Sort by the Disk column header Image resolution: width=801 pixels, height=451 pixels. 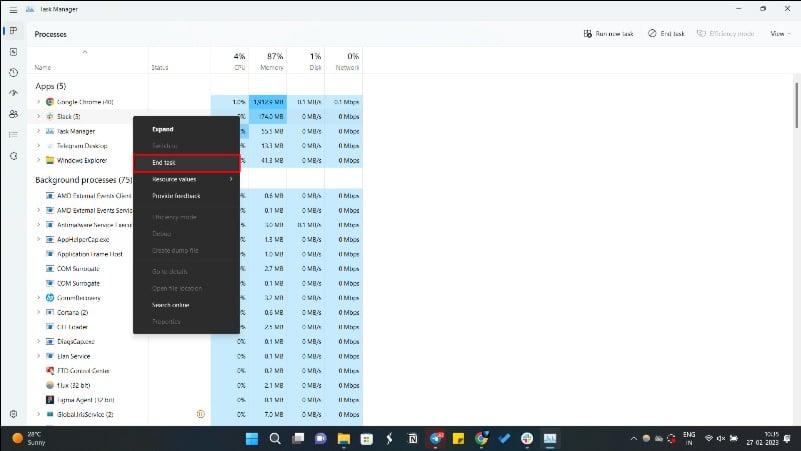click(x=305, y=60)
